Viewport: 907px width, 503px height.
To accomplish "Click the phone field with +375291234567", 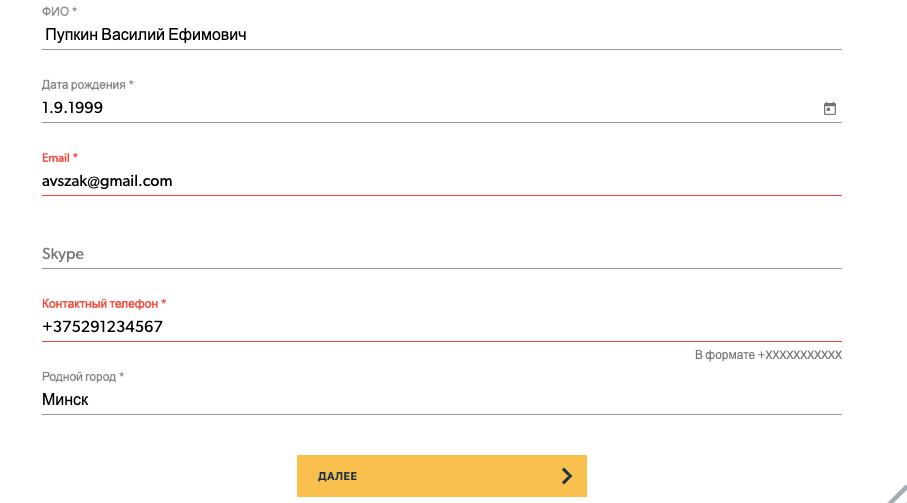I will click(441, 327).
